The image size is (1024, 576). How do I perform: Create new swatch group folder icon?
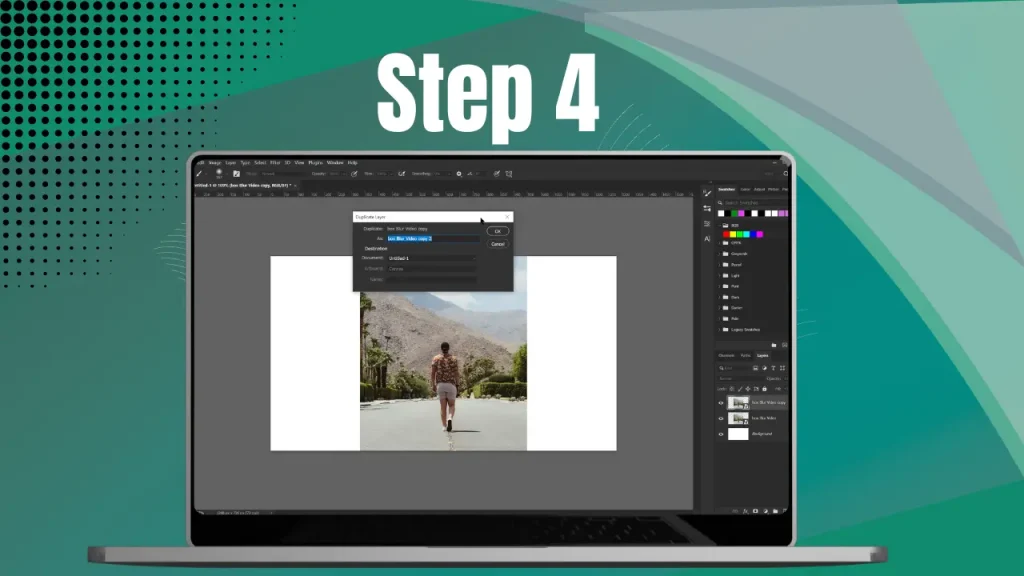point(774,345)
